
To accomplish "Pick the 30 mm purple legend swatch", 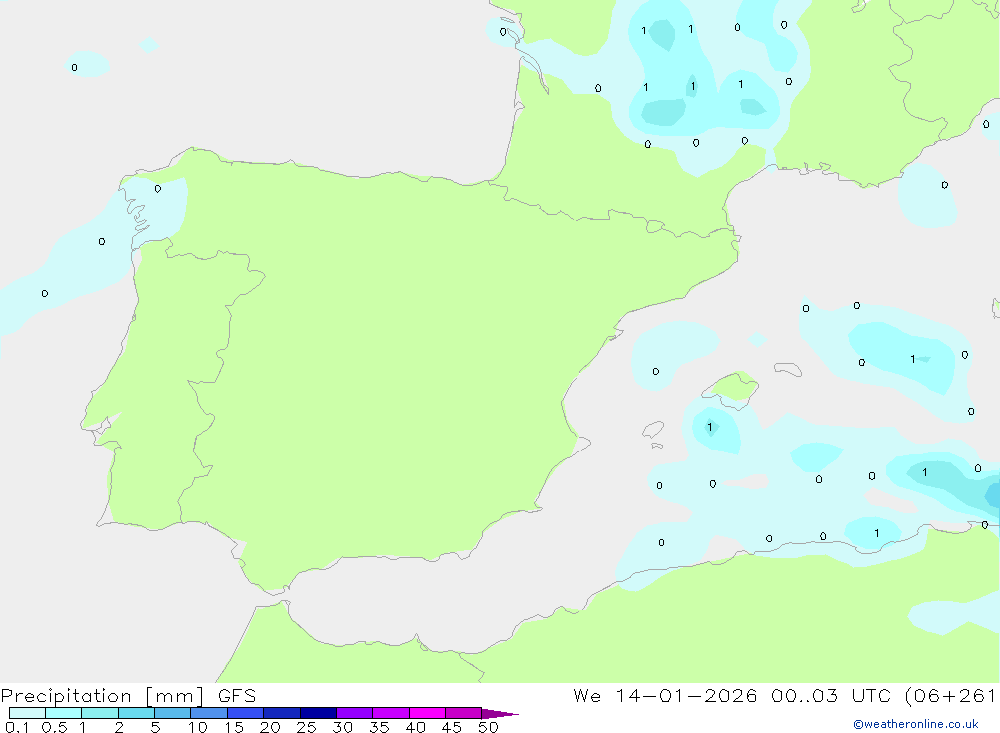I will (354, 713).
